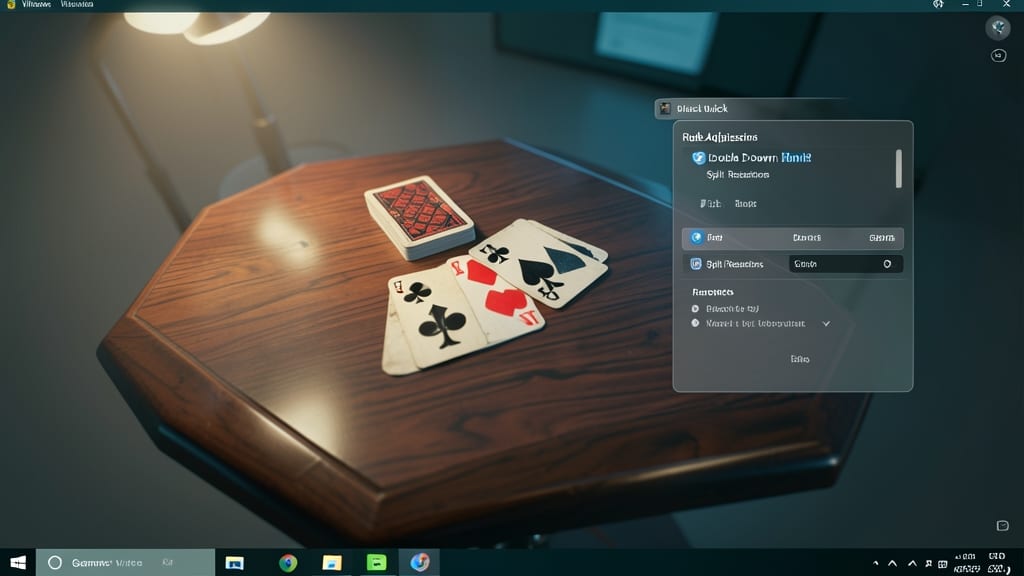
Task: Click the panel title bar icon
Action: (x=665, y=108)
